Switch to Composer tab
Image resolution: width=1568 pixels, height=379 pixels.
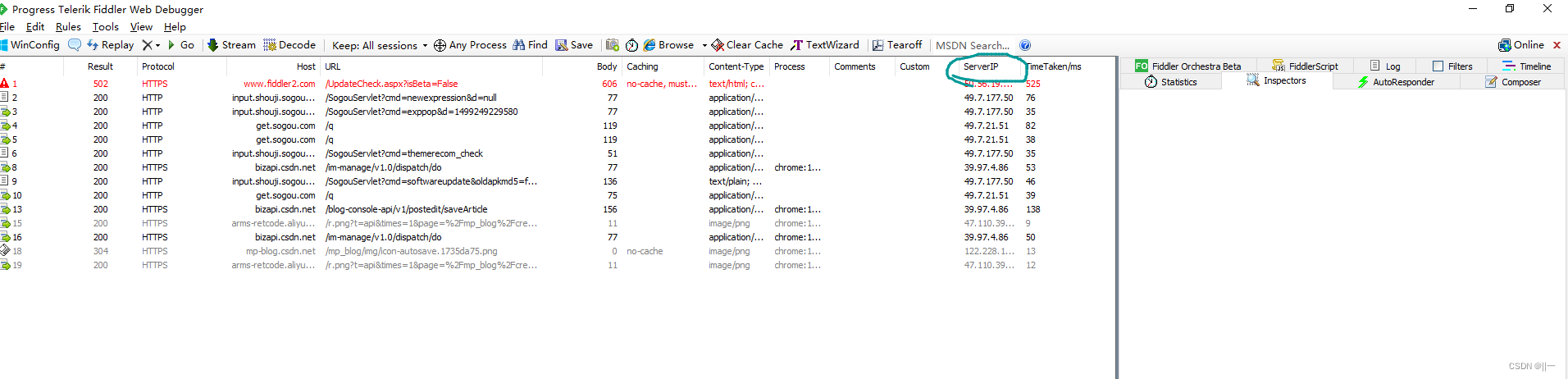pos(1512,82)
